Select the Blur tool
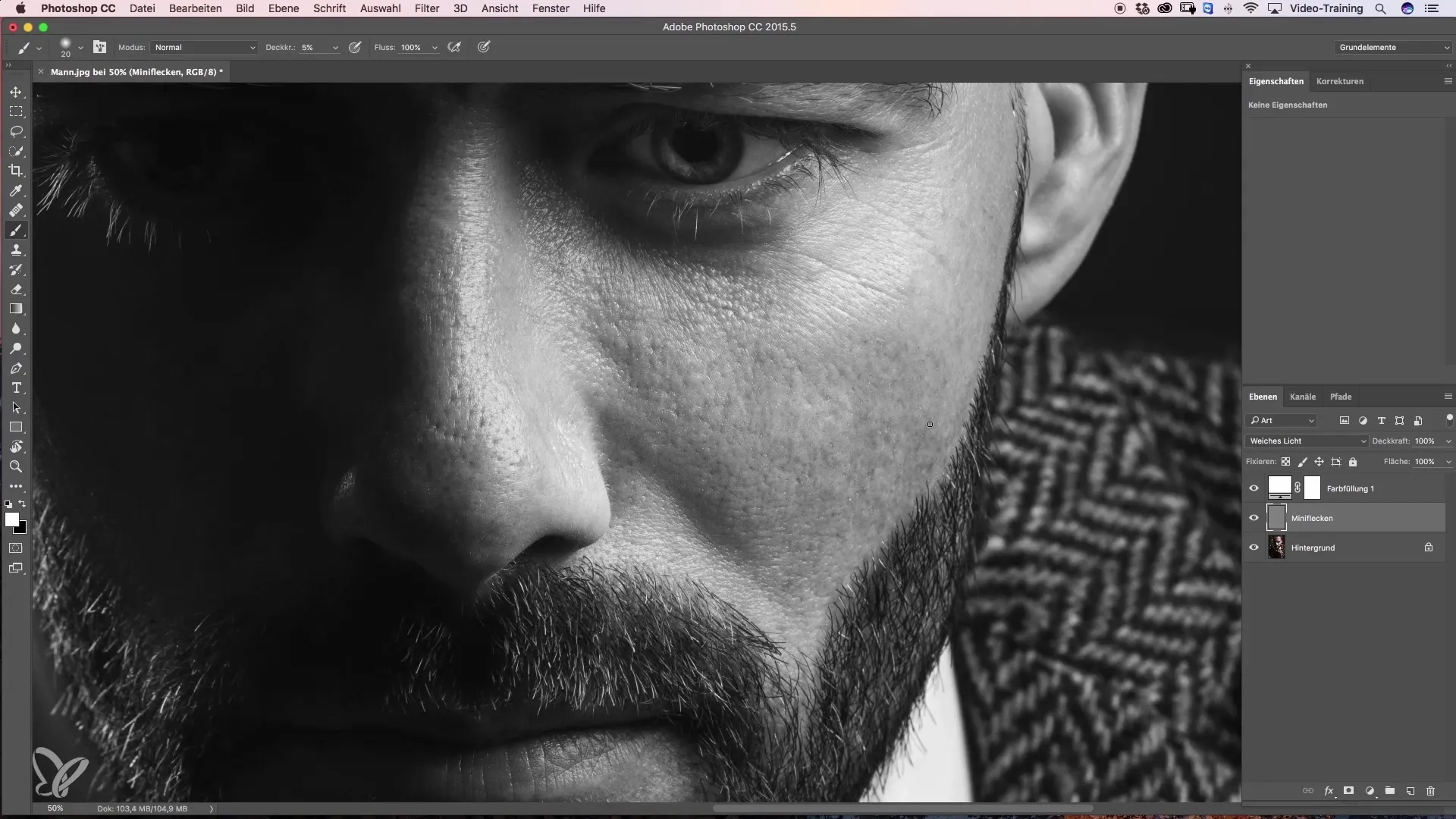1456x819 pixels. [16, 328]
